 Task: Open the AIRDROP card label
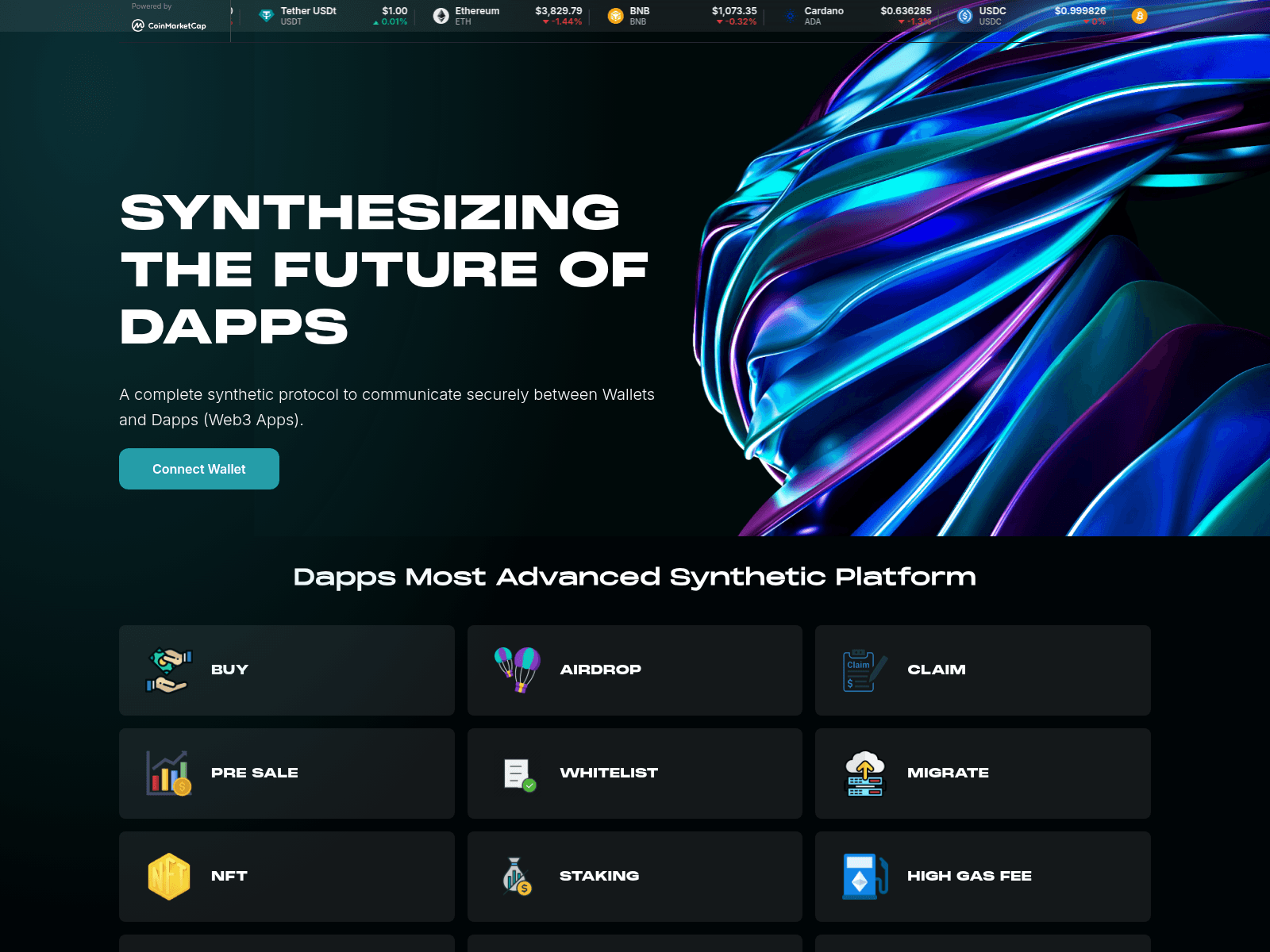600,670
